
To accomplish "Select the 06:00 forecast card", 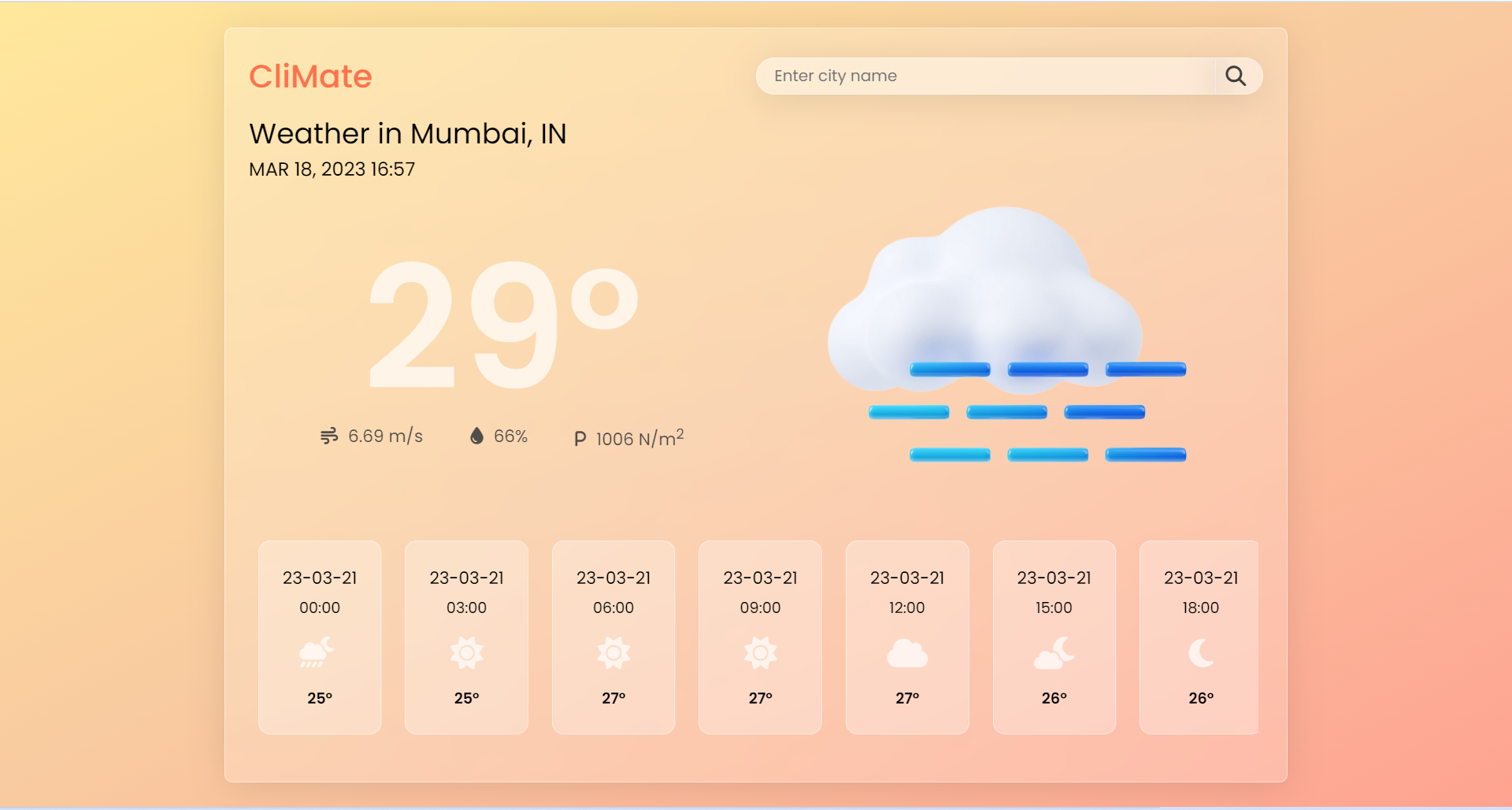I will point(613,637).
